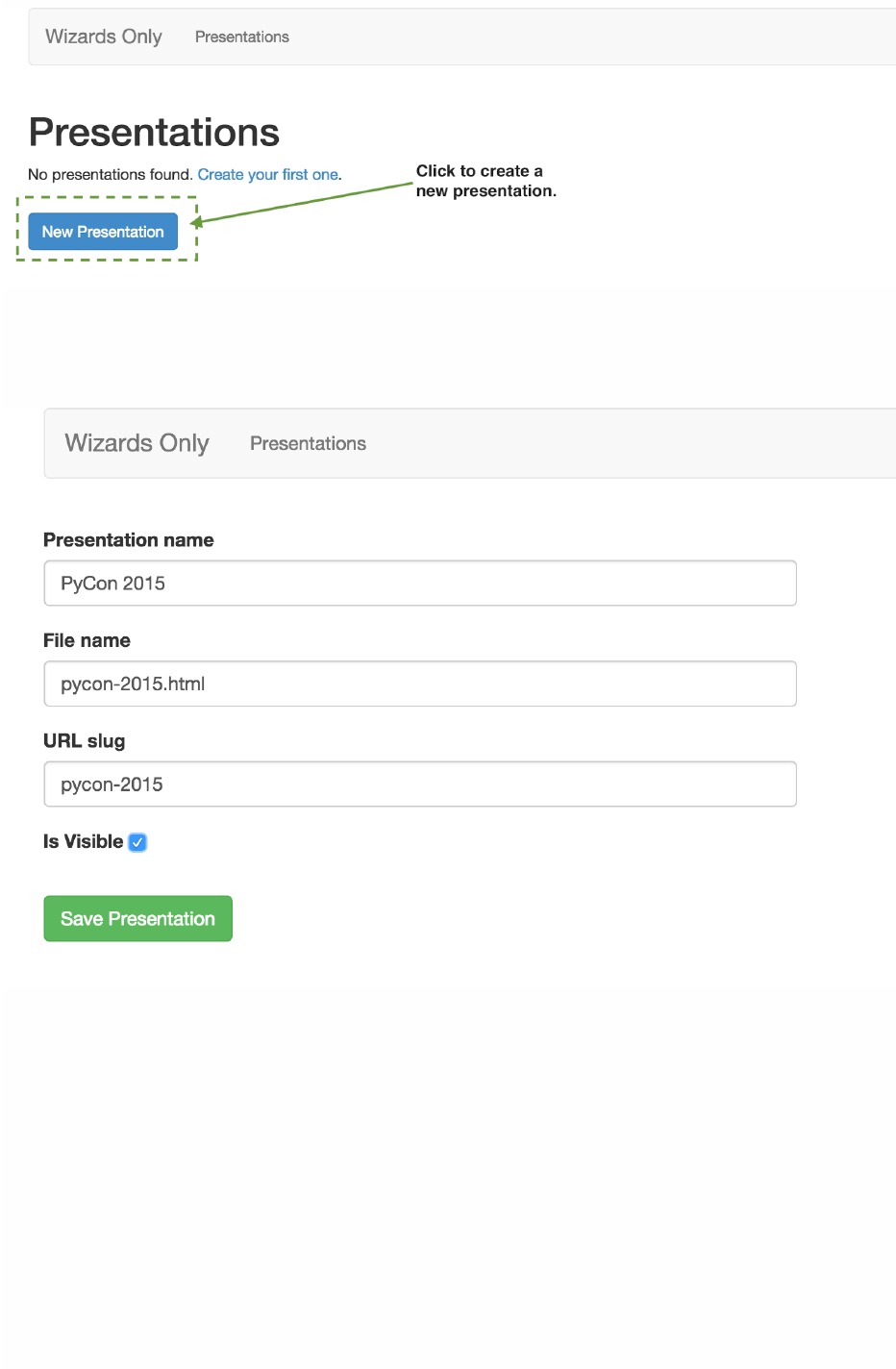Click the 'Click to create a new presentation' annotation
Screen dimensions: 896x1369
485,181
